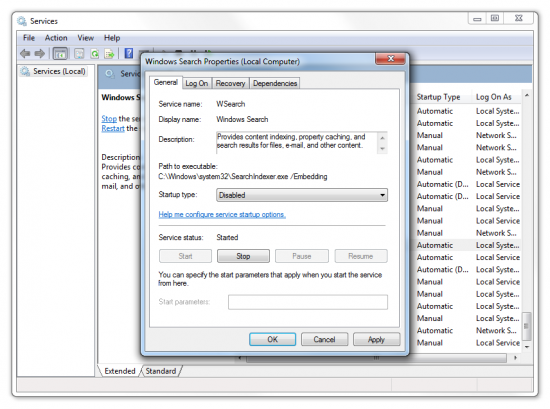Open the Help menu
550x409 pixels.
[x=112, y=38]
